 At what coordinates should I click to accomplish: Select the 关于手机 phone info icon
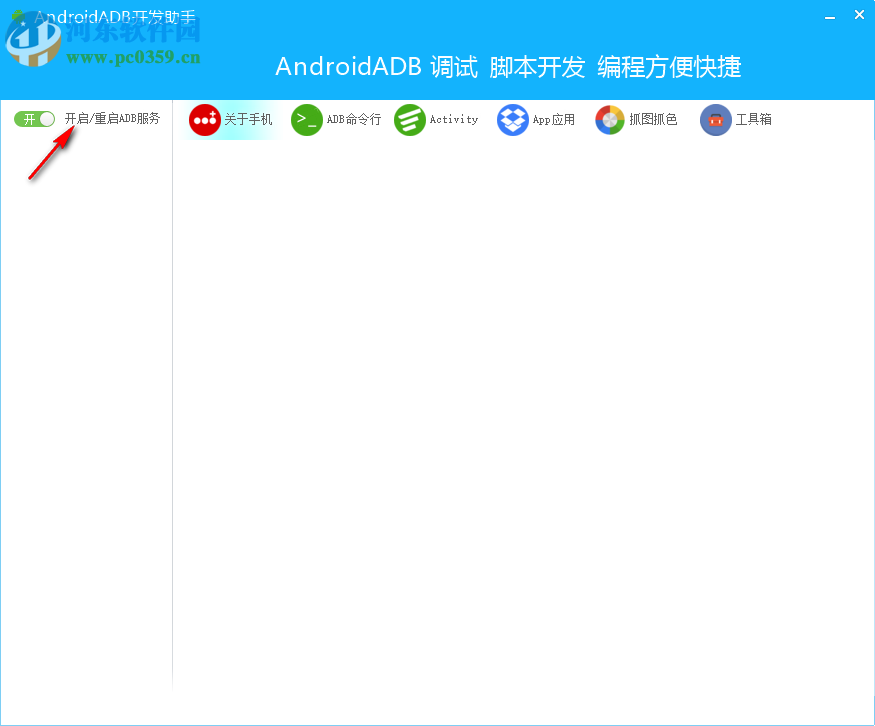tap(204, 119)
